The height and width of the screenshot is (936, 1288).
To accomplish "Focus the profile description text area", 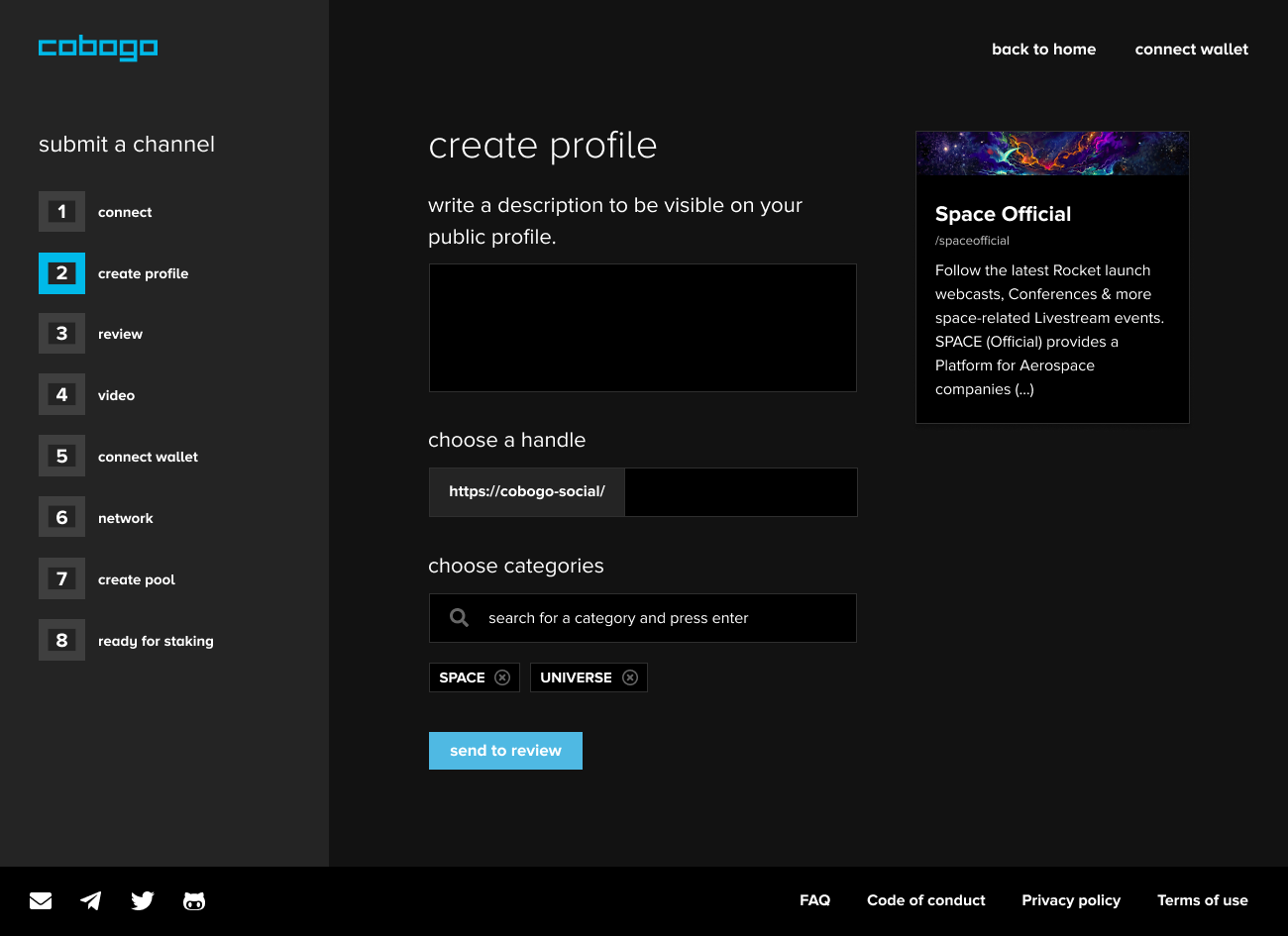I will [642, 328].
